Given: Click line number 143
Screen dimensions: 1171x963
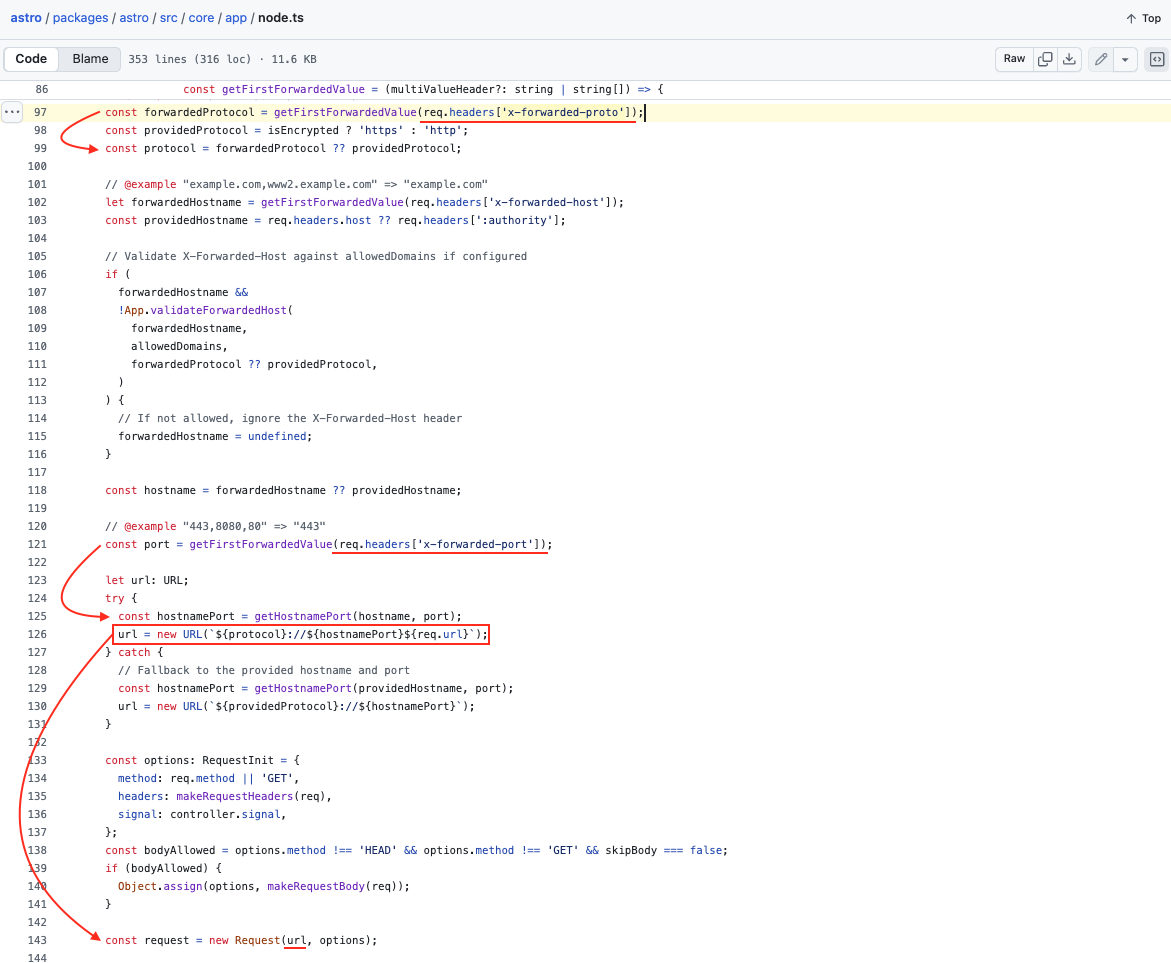Looking at the screenshot, I should point(38,940).
